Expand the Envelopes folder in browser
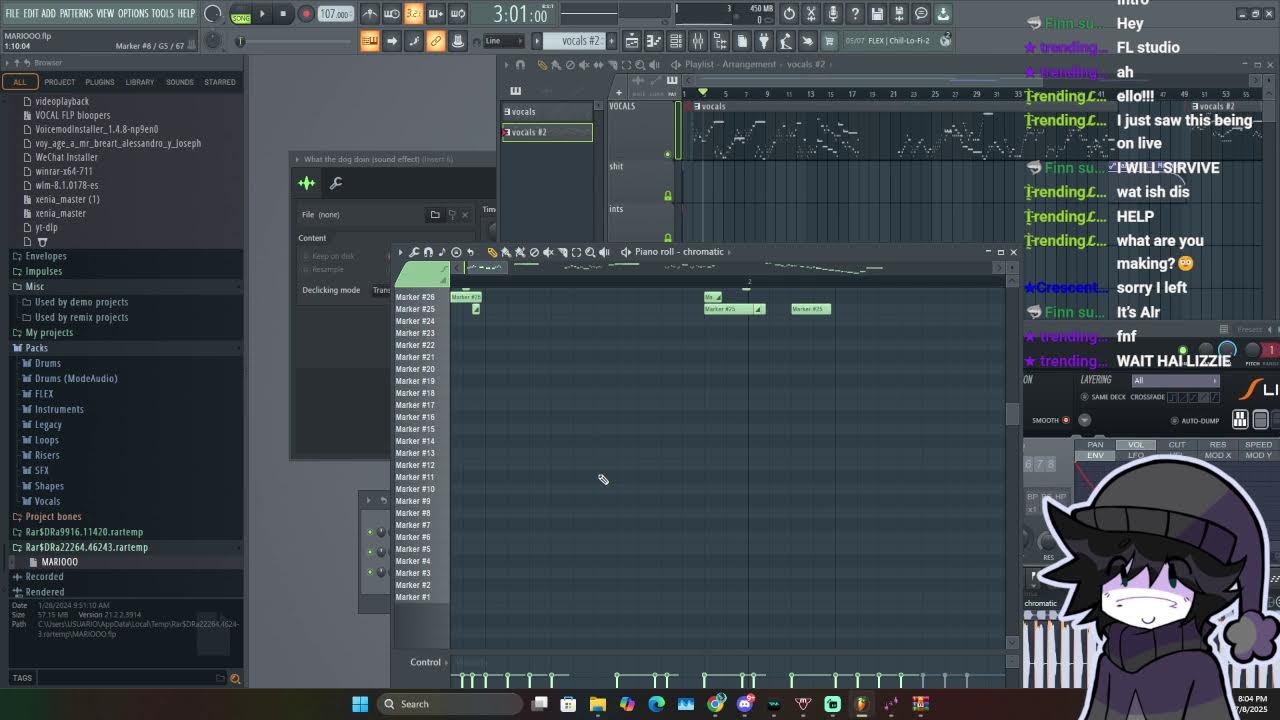 coord(46,256)
